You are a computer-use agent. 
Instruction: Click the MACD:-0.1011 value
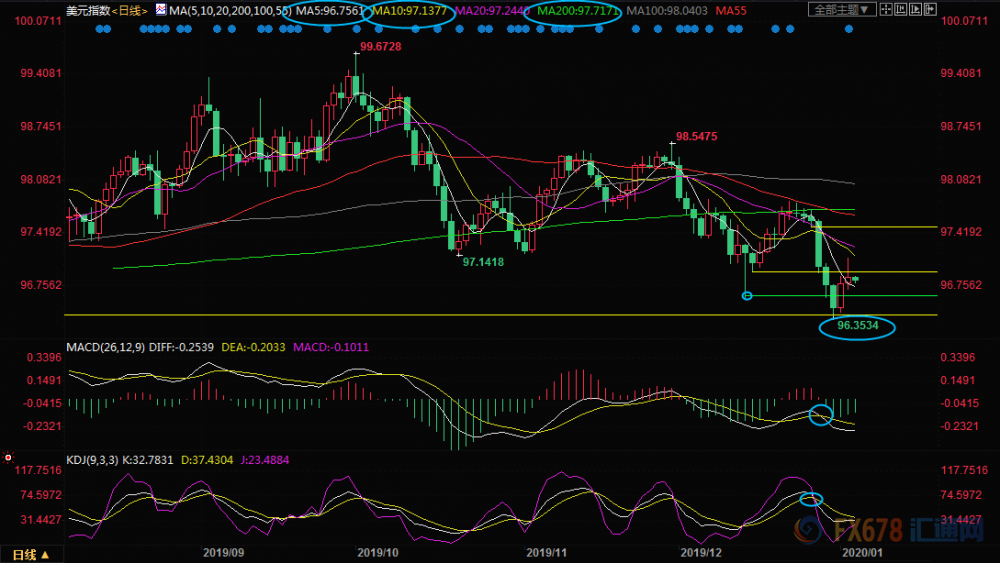click(330, 347)
